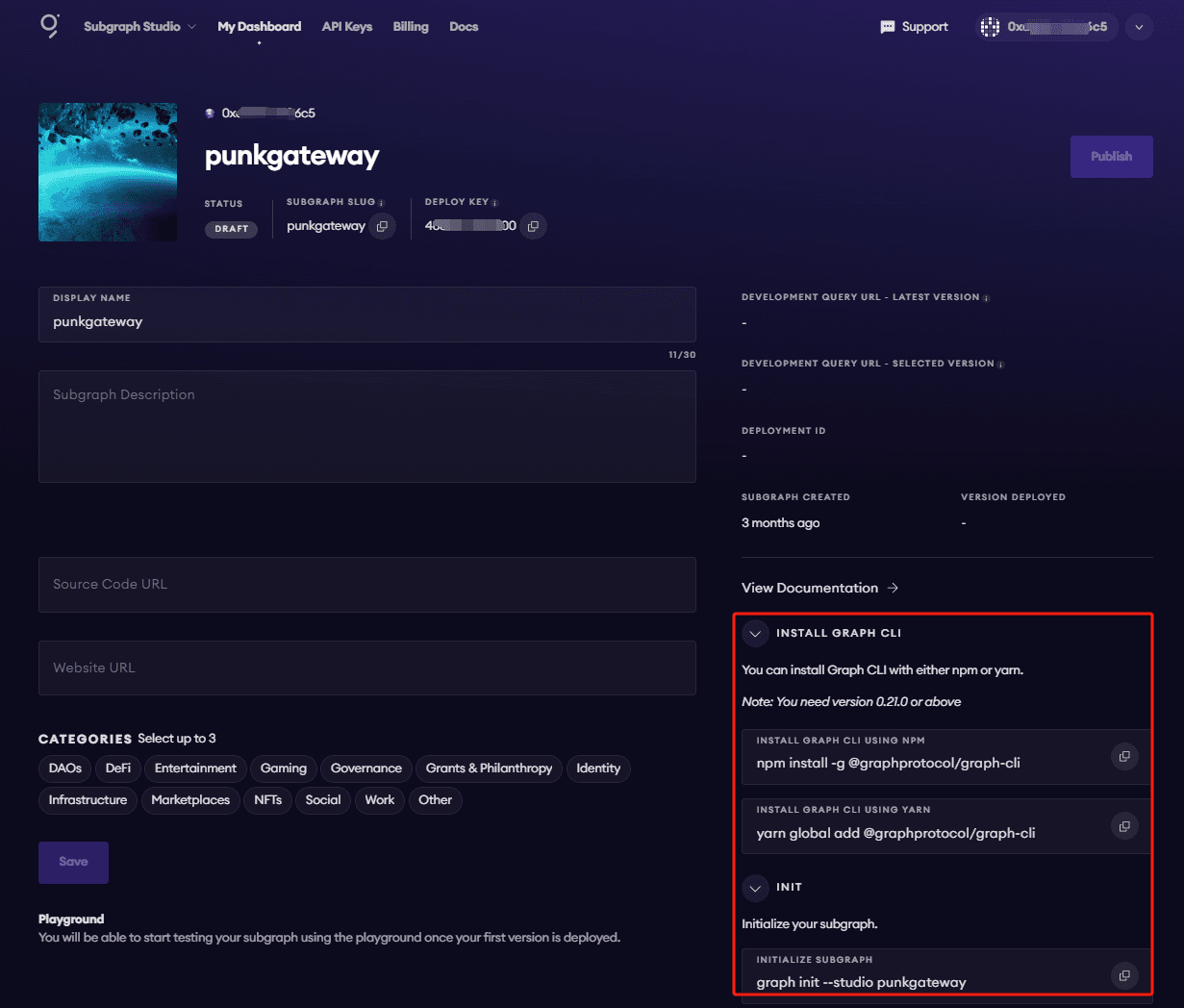1184x1008 pixels.
Task: Collapse the Install Graph CLI section
Action: click(x=755, y=633)
